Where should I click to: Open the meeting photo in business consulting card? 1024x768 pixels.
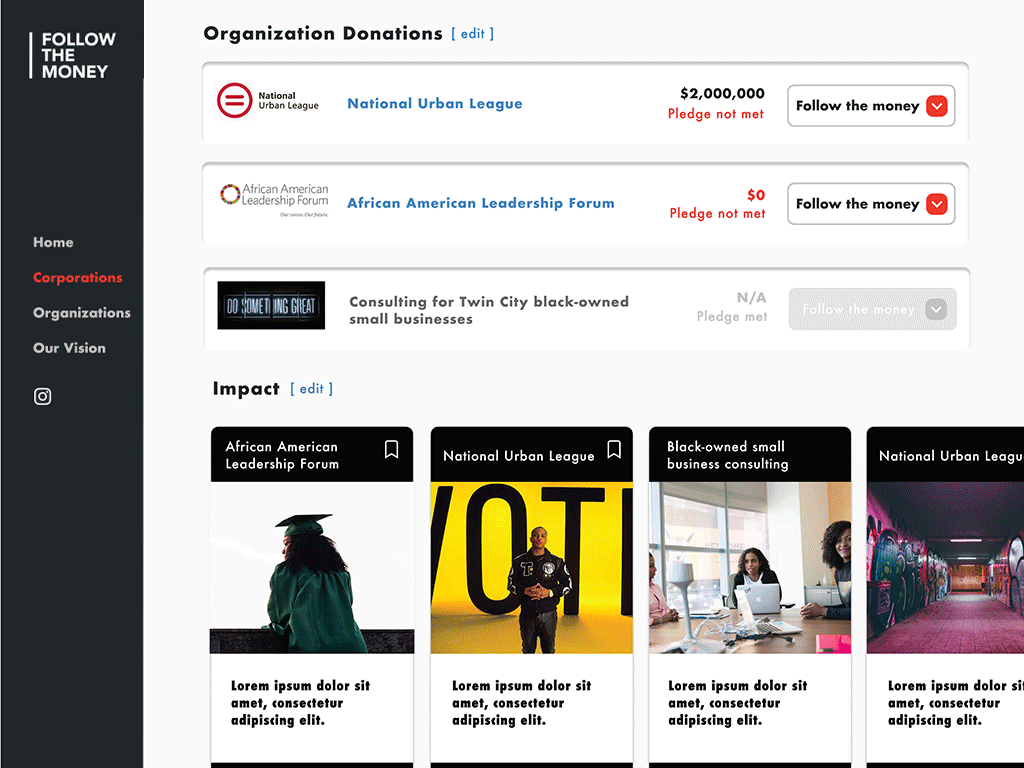(x=750, y=568)
